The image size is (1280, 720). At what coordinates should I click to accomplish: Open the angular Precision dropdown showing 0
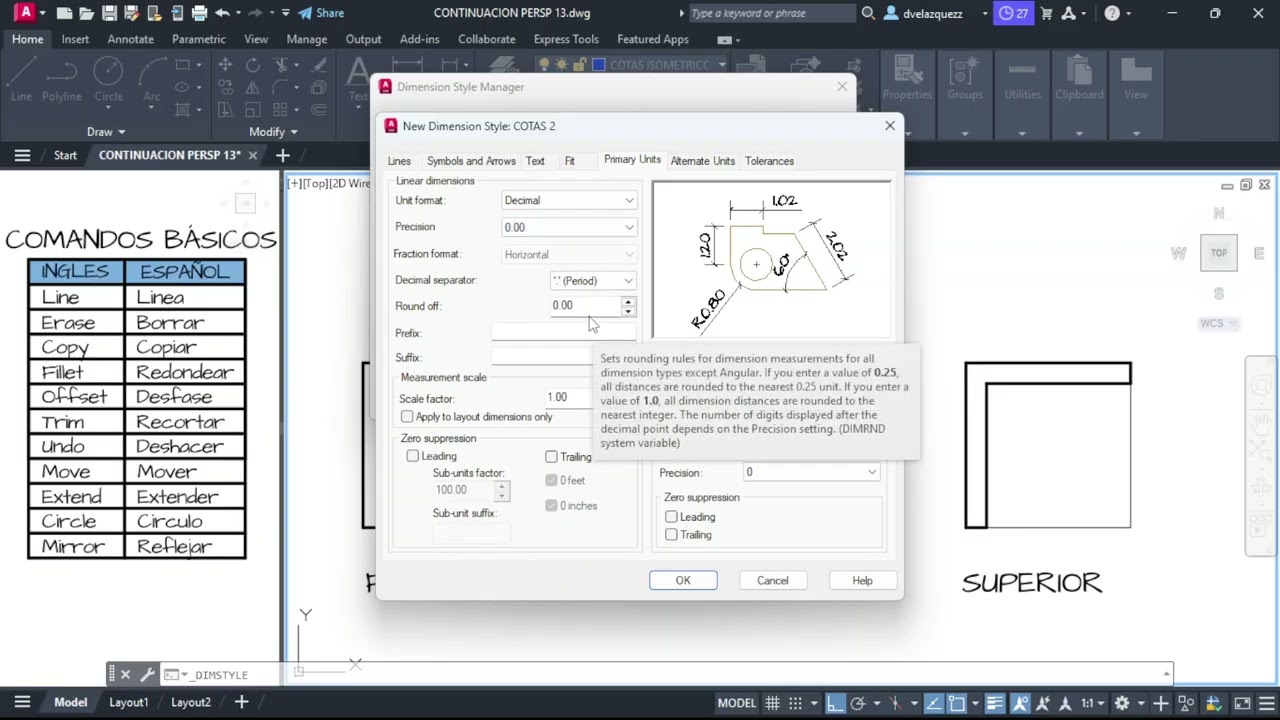pos(811,472)
